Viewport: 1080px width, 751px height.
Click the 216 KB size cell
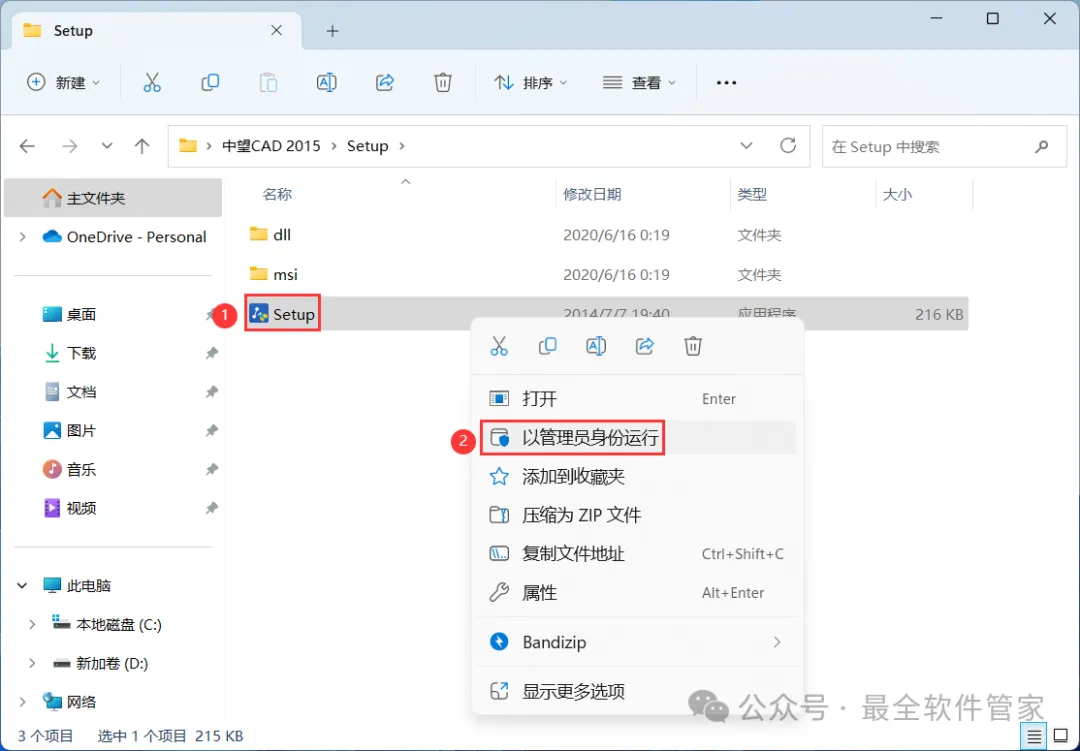pyautogui.click(x=939, y=315)
